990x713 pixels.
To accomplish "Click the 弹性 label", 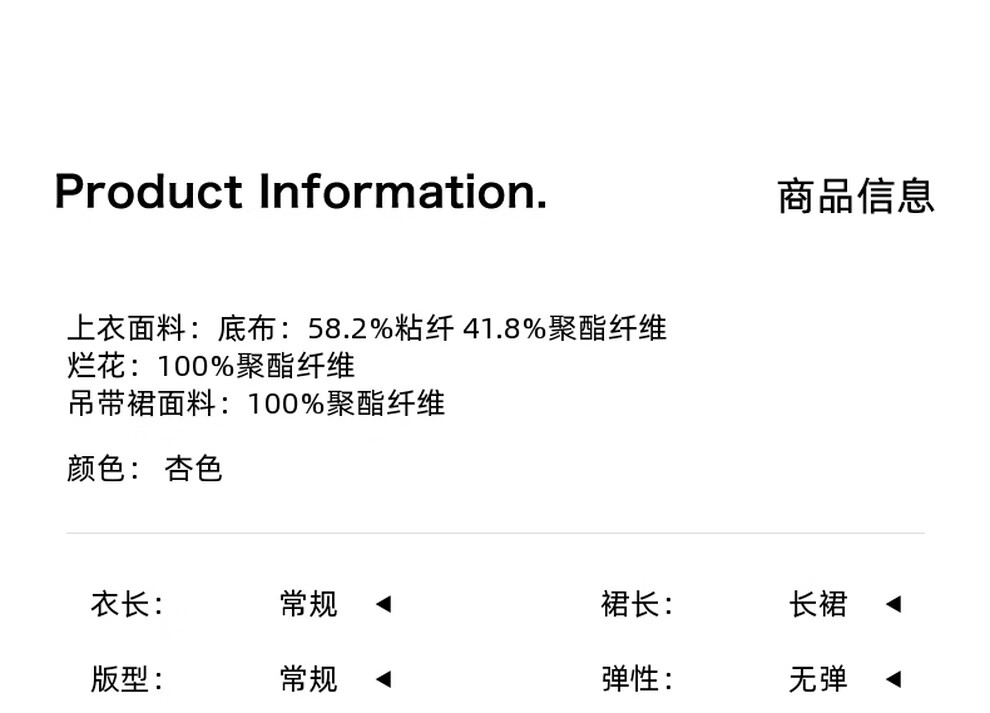I will (636, 680).
